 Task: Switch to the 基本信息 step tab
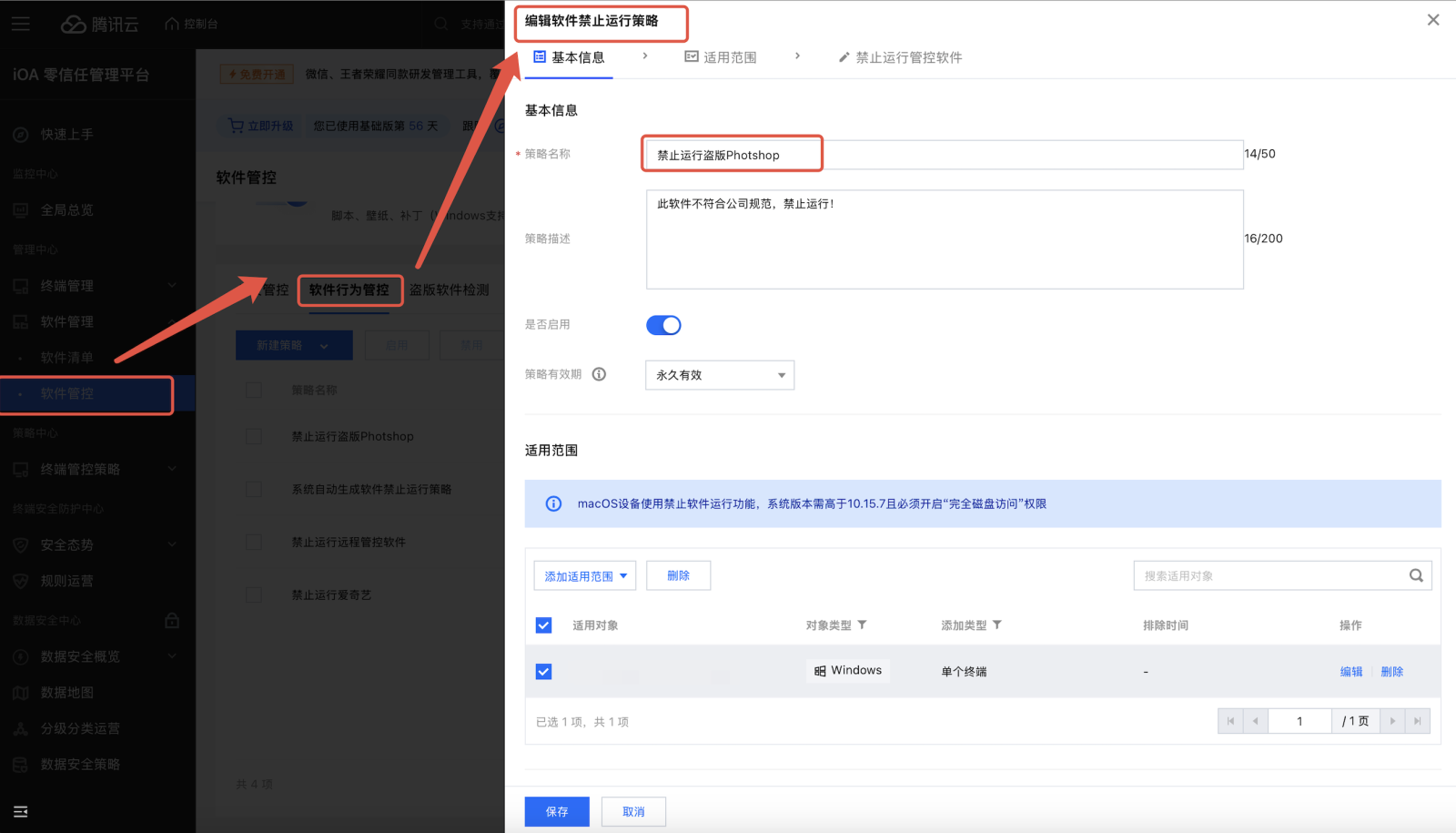[x=569, y=57]
